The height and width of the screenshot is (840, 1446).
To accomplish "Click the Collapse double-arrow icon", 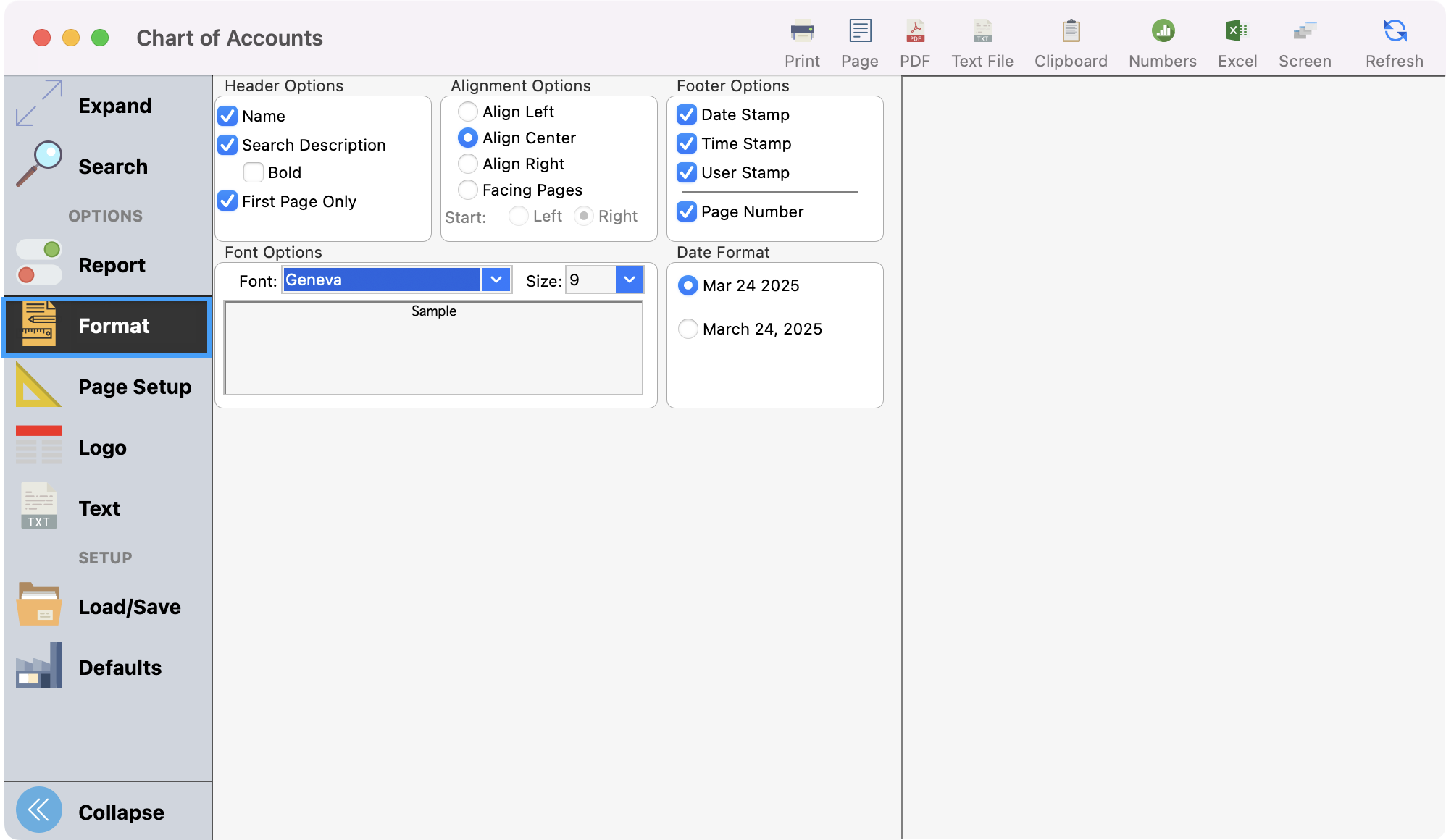I will coord(39,810).
